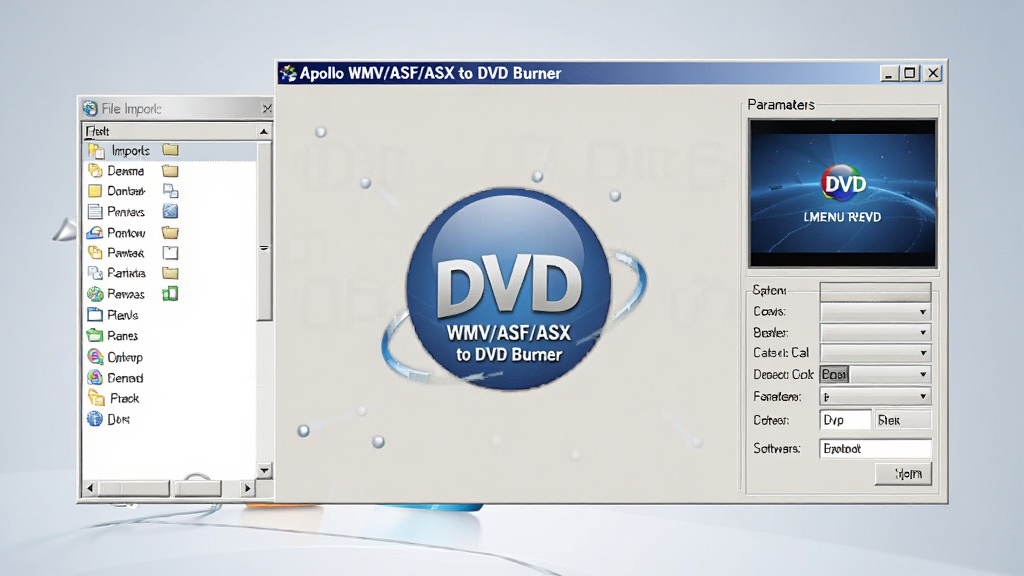The image size is (1024, 576).
Task: Click the colorful icon for Cnteup
Action: click(95, 357)
